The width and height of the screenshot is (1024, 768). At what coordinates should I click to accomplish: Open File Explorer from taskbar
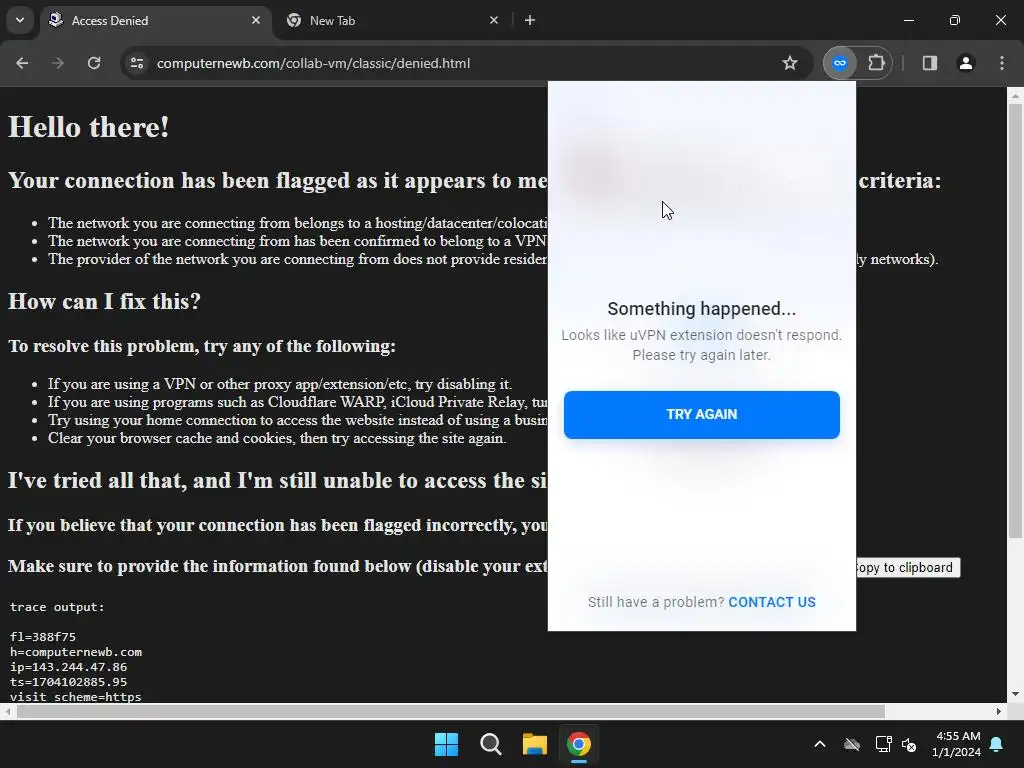(534, 744)
